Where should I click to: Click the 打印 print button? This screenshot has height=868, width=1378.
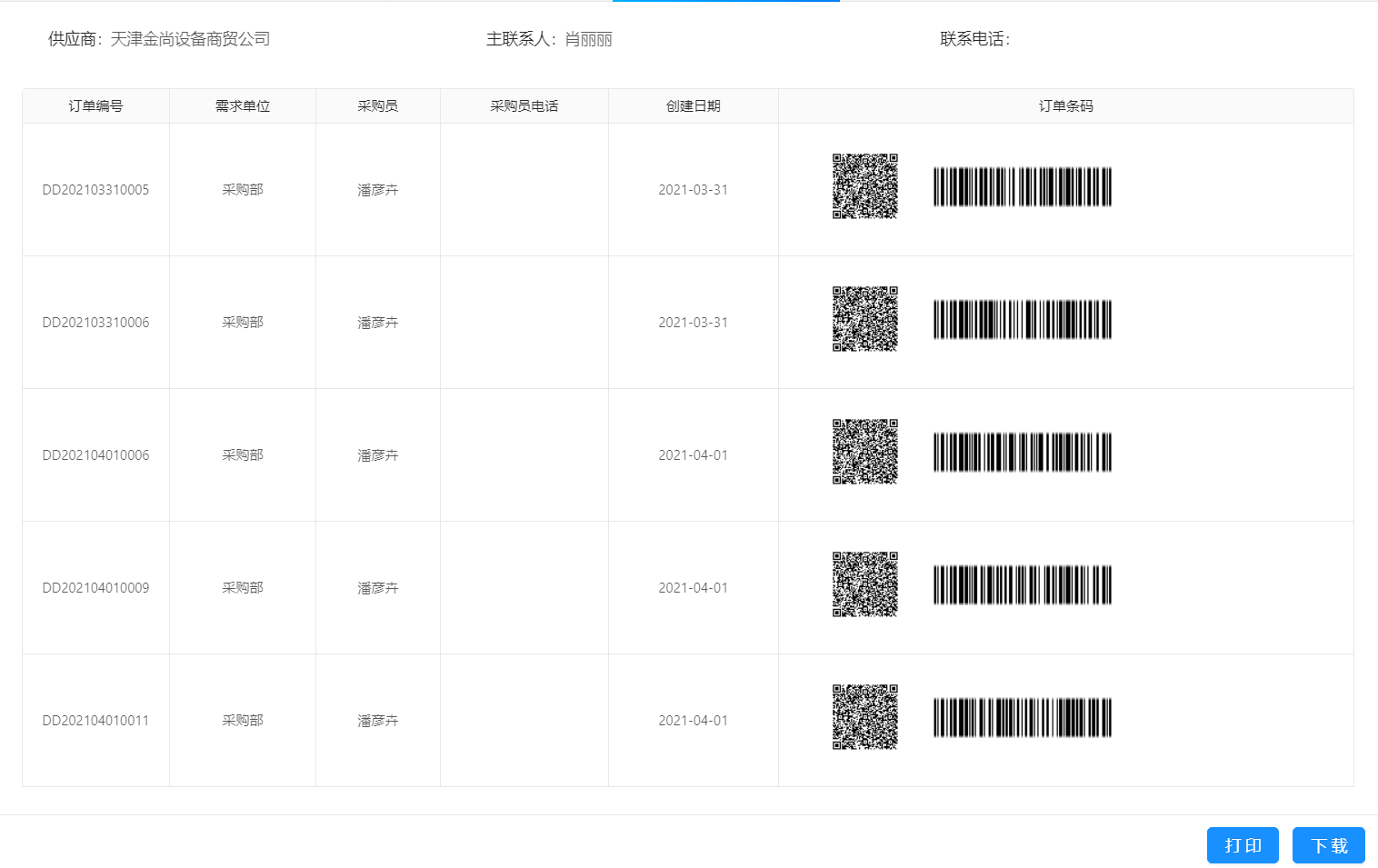[x=1243, y=845]
